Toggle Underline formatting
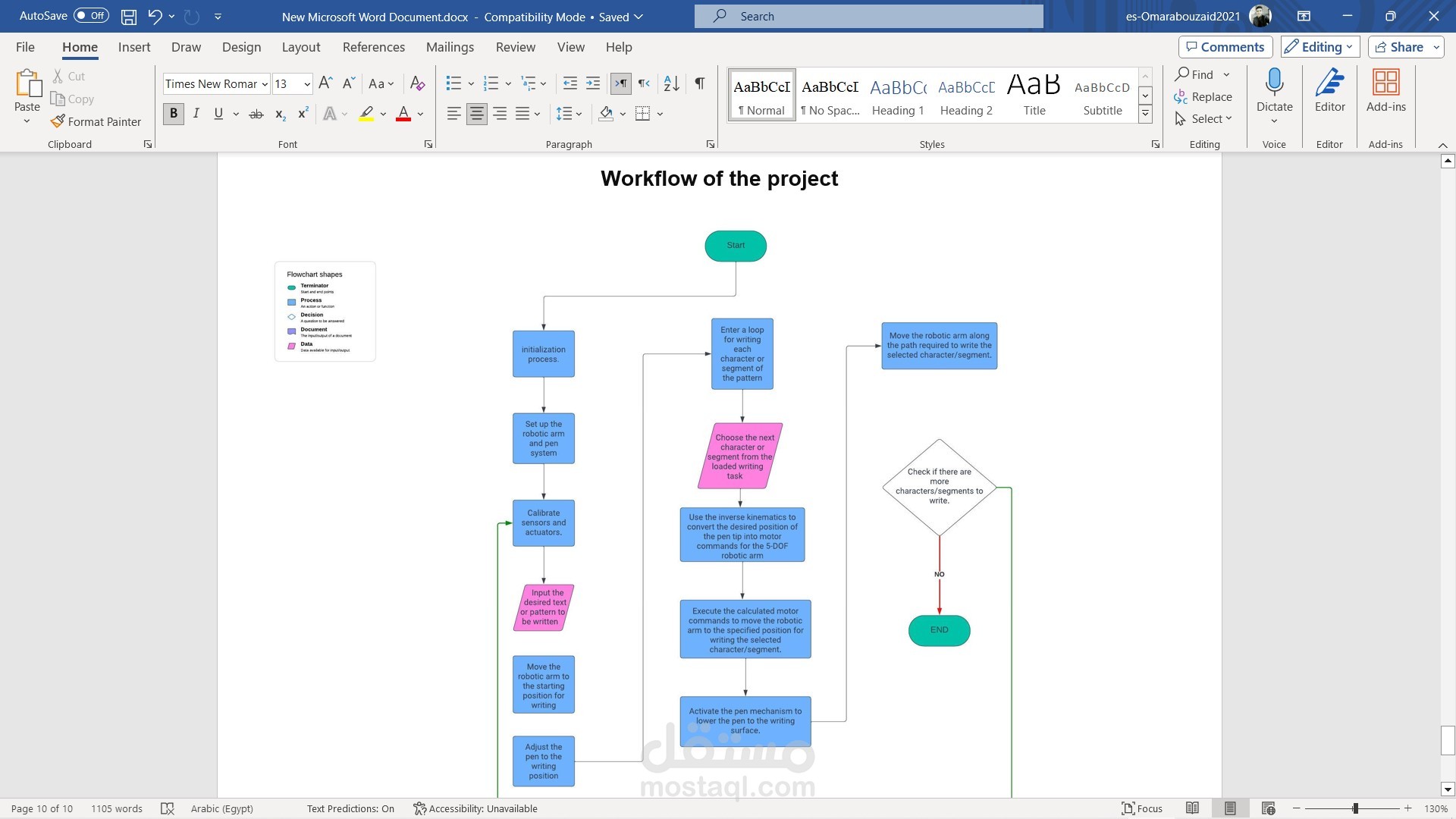The image size is (1456, 819). 218,114
